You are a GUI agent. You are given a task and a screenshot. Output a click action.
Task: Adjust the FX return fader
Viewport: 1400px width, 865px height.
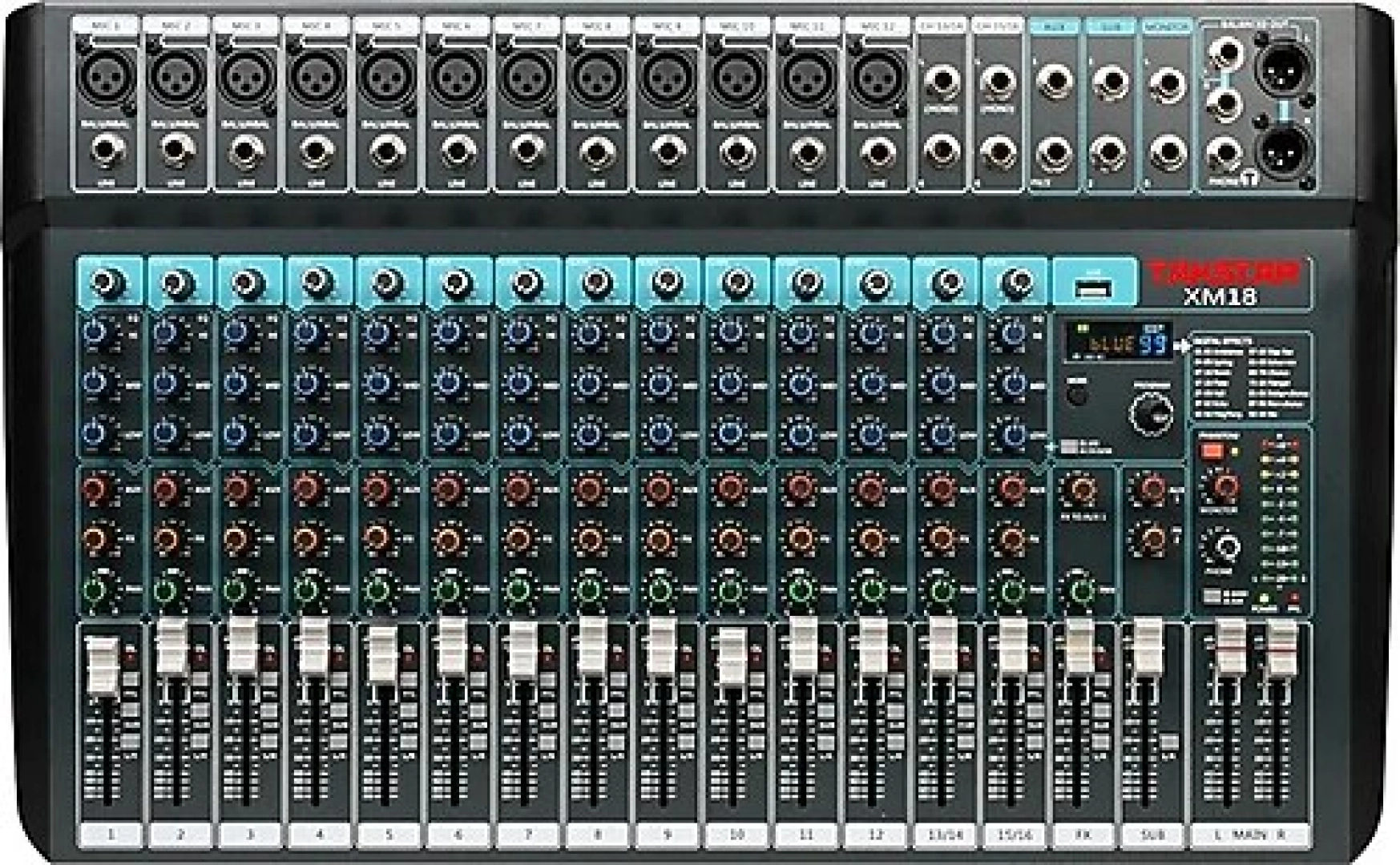pyautogui.click(x=1079, y=646)
